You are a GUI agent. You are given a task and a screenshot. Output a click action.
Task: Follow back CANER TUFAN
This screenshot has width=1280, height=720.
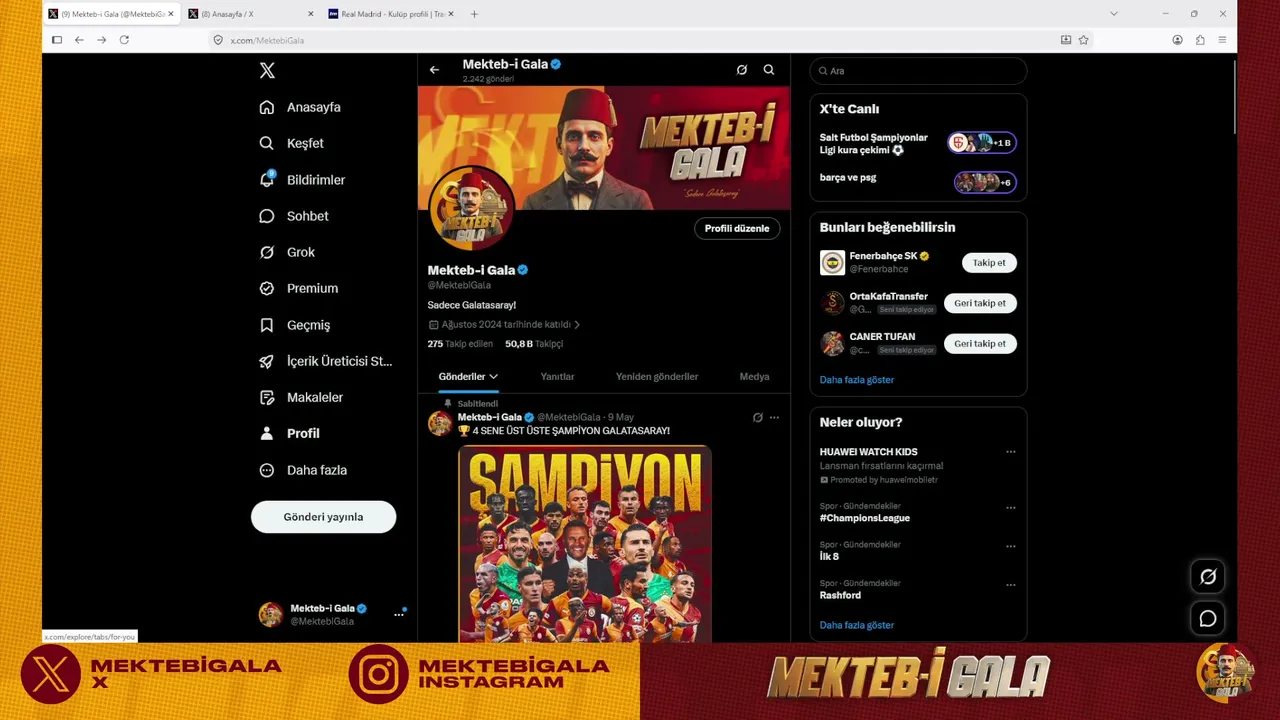[980, 344]
